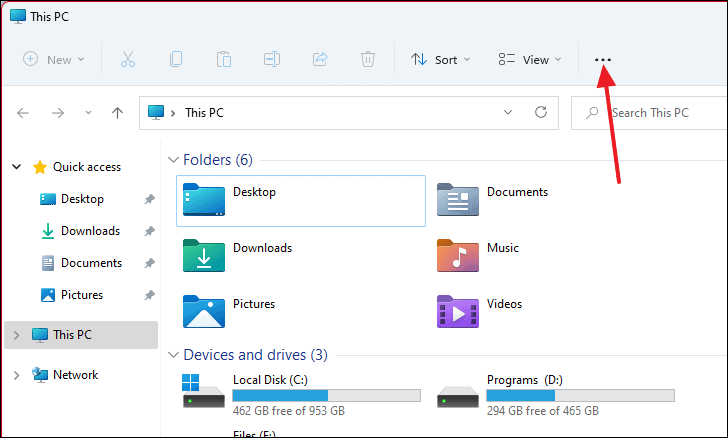Open Documents in Quick access sidebar

click(91, 263)
